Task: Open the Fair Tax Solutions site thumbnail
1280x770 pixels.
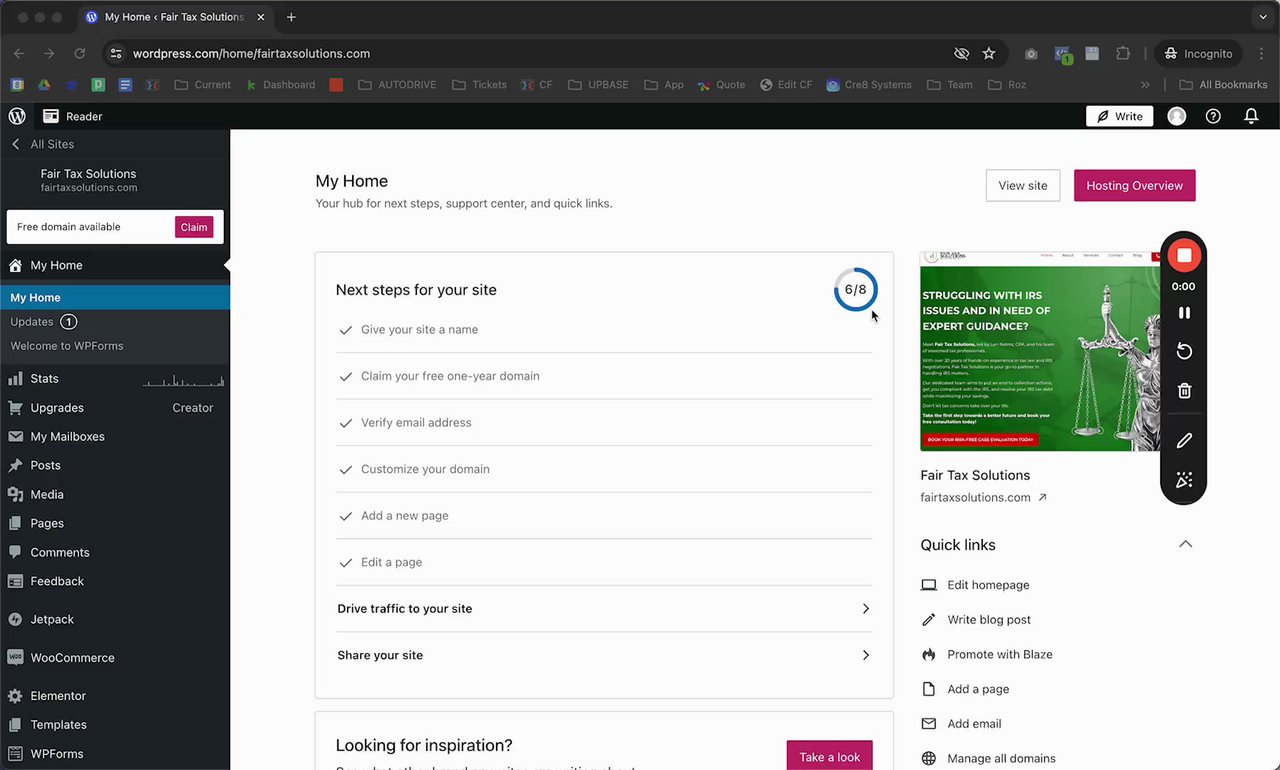Action: [1040, 351]
